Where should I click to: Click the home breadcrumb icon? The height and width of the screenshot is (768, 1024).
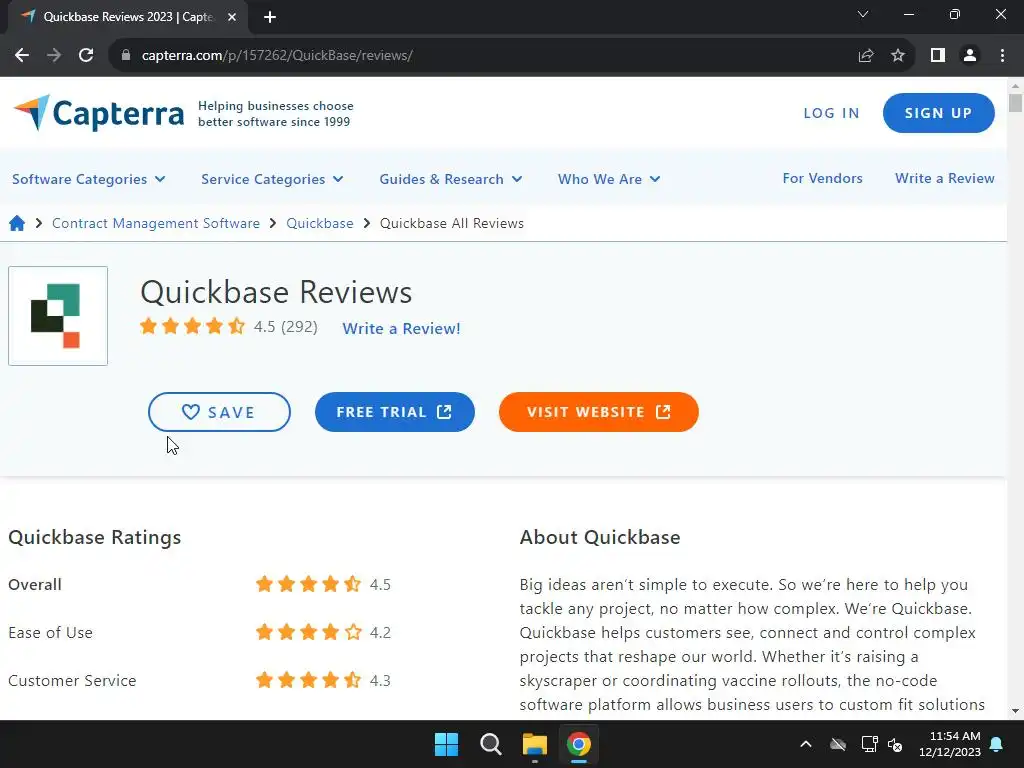pos(17,223)
